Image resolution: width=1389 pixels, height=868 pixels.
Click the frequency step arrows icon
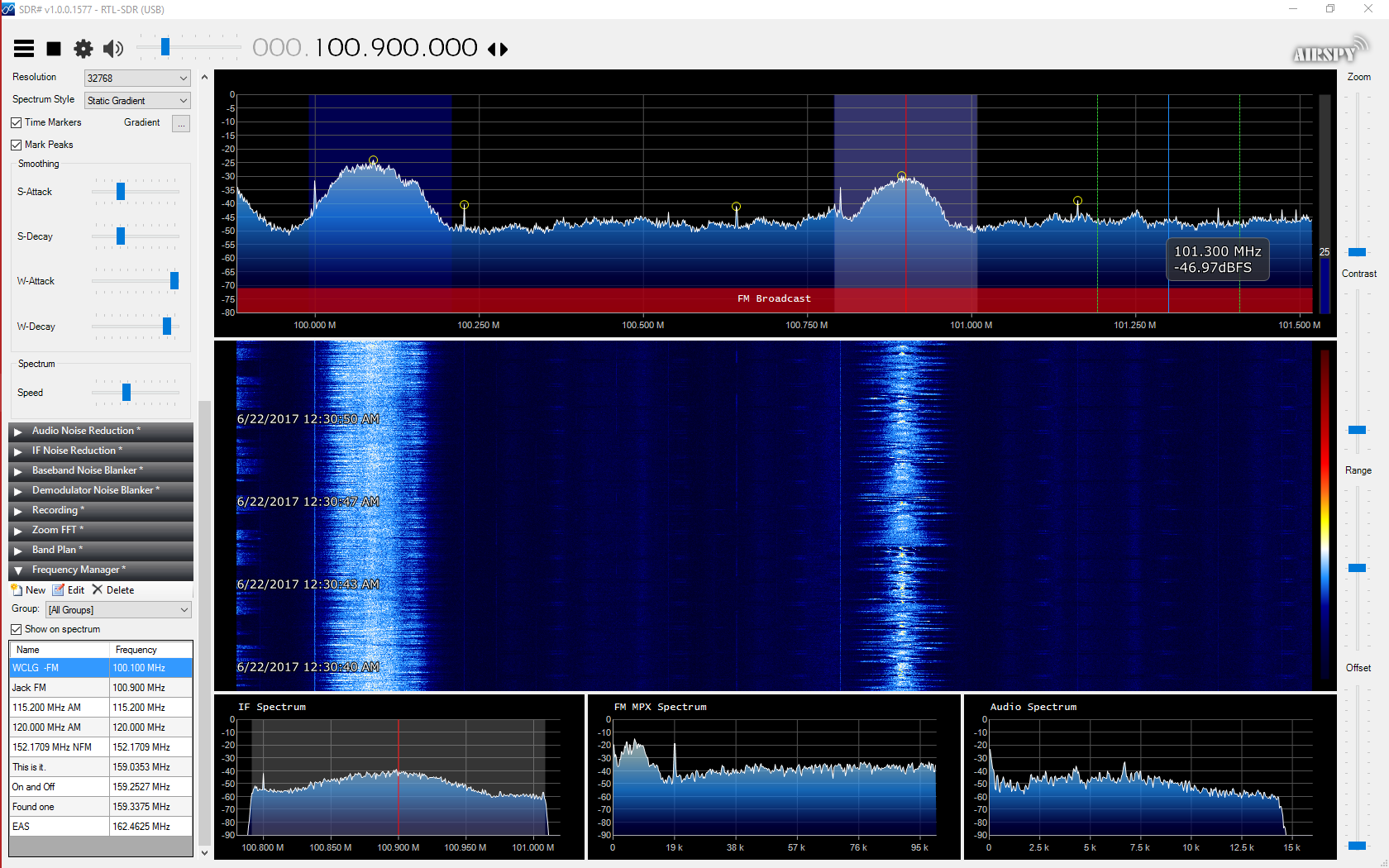(x=498, y=50)
